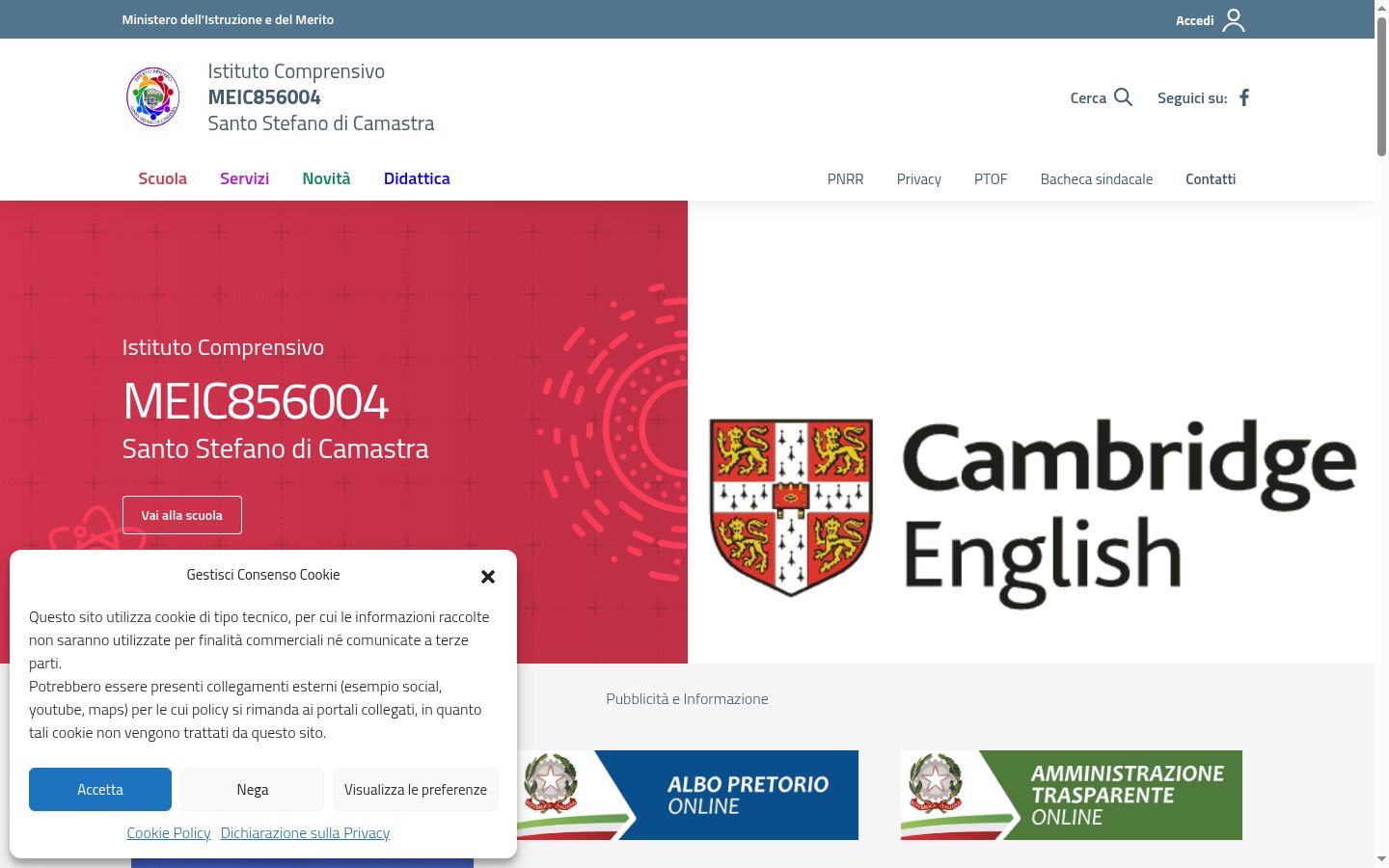The image size is (1389, 868).
Task: Click the Cambridge English banner image
Action: pos(1031,432)
